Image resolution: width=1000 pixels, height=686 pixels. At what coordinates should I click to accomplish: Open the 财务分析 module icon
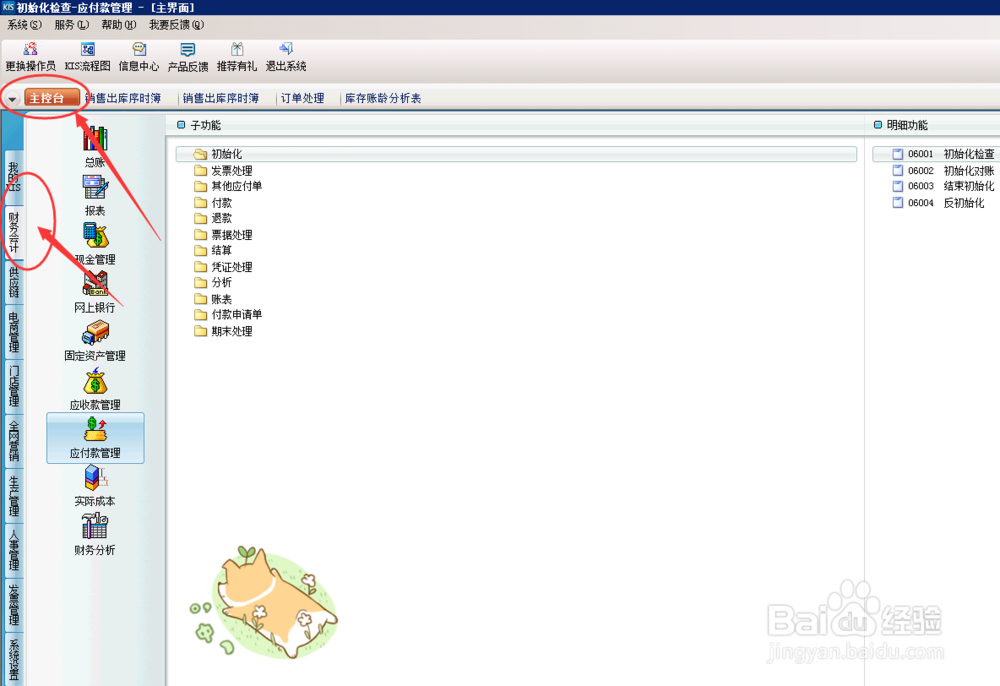tap(95, 534)
